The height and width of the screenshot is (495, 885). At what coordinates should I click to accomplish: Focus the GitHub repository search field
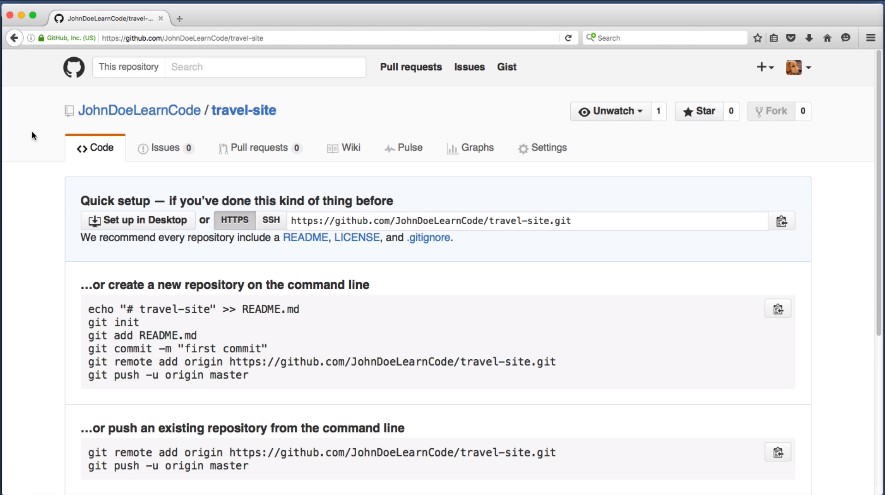point(265,67)
